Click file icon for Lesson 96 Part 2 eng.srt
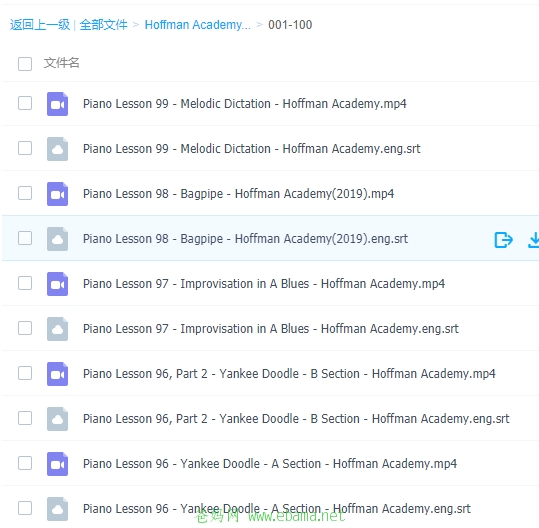 [57, 419]
